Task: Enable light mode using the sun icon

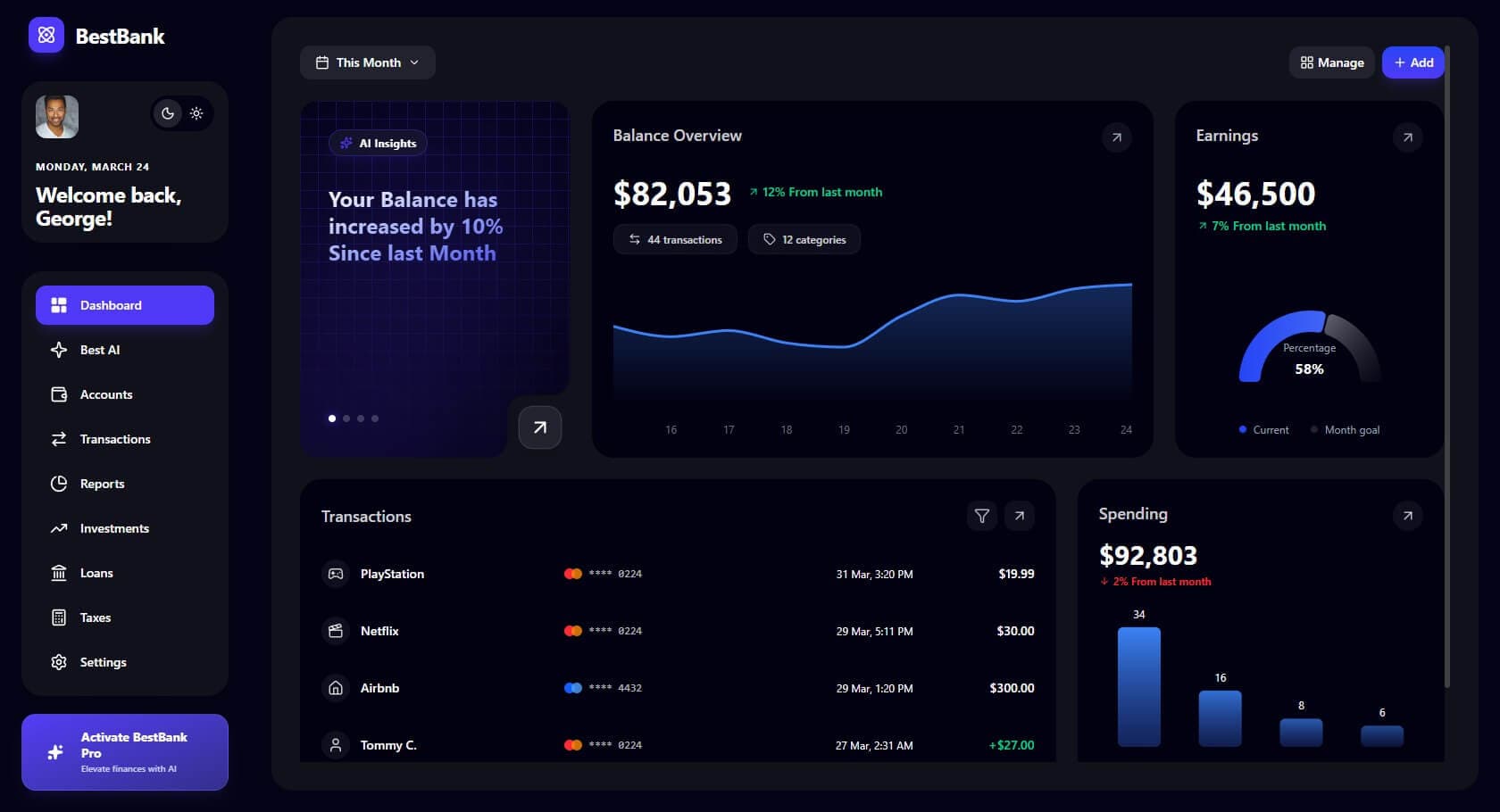Action: coord(196,113)
